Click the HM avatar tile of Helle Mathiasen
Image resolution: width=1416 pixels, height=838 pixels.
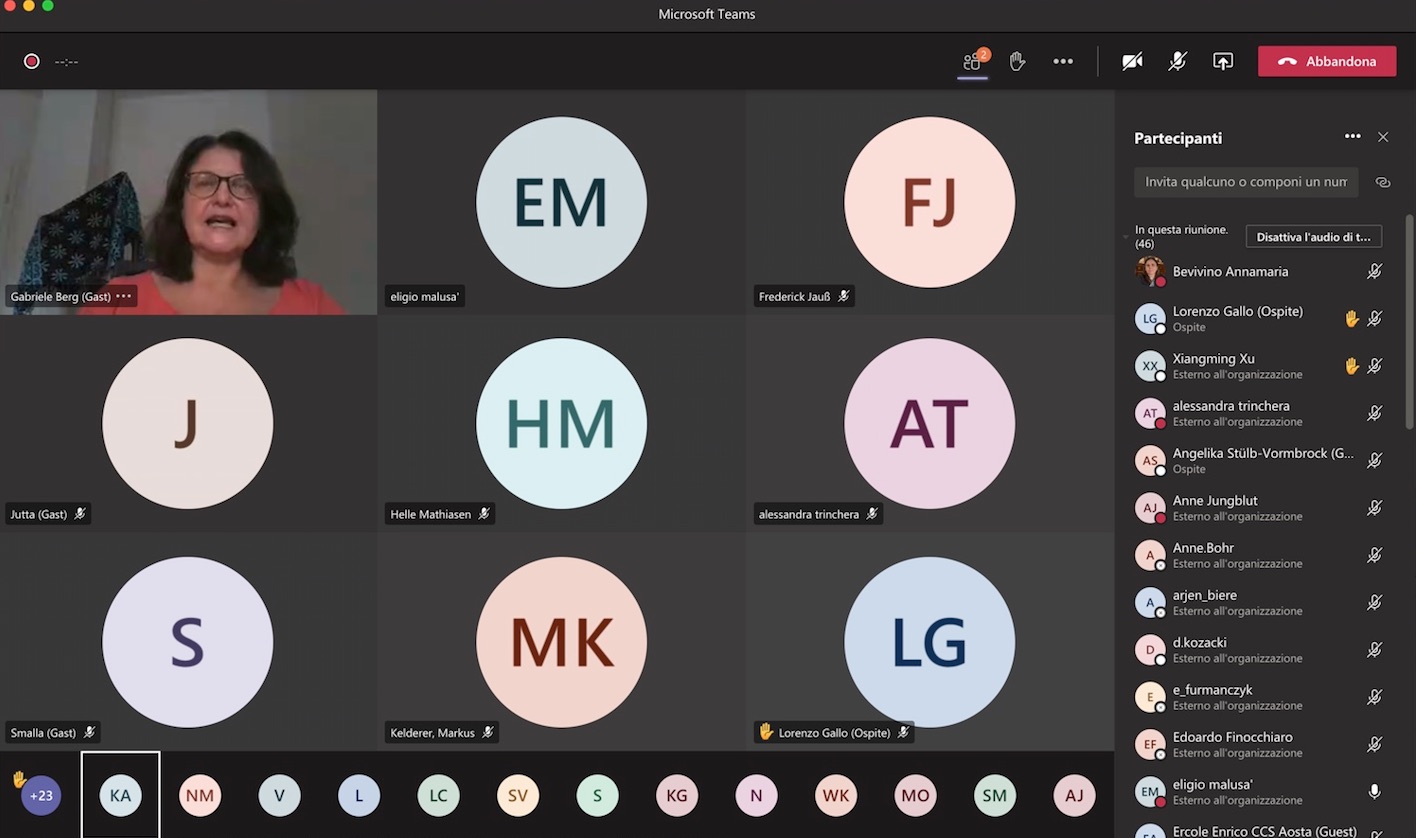561,423
